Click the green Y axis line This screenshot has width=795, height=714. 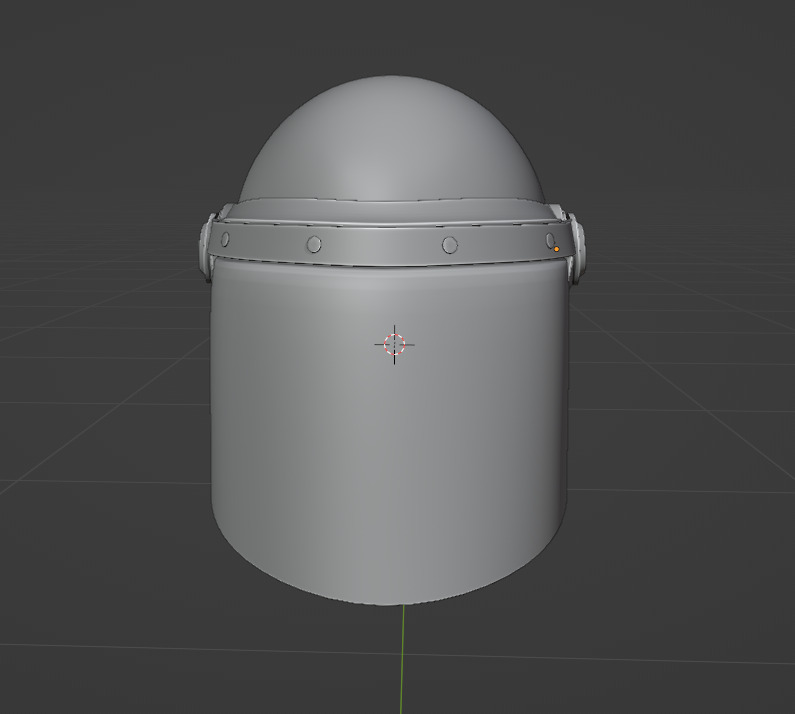pos(403,659)
